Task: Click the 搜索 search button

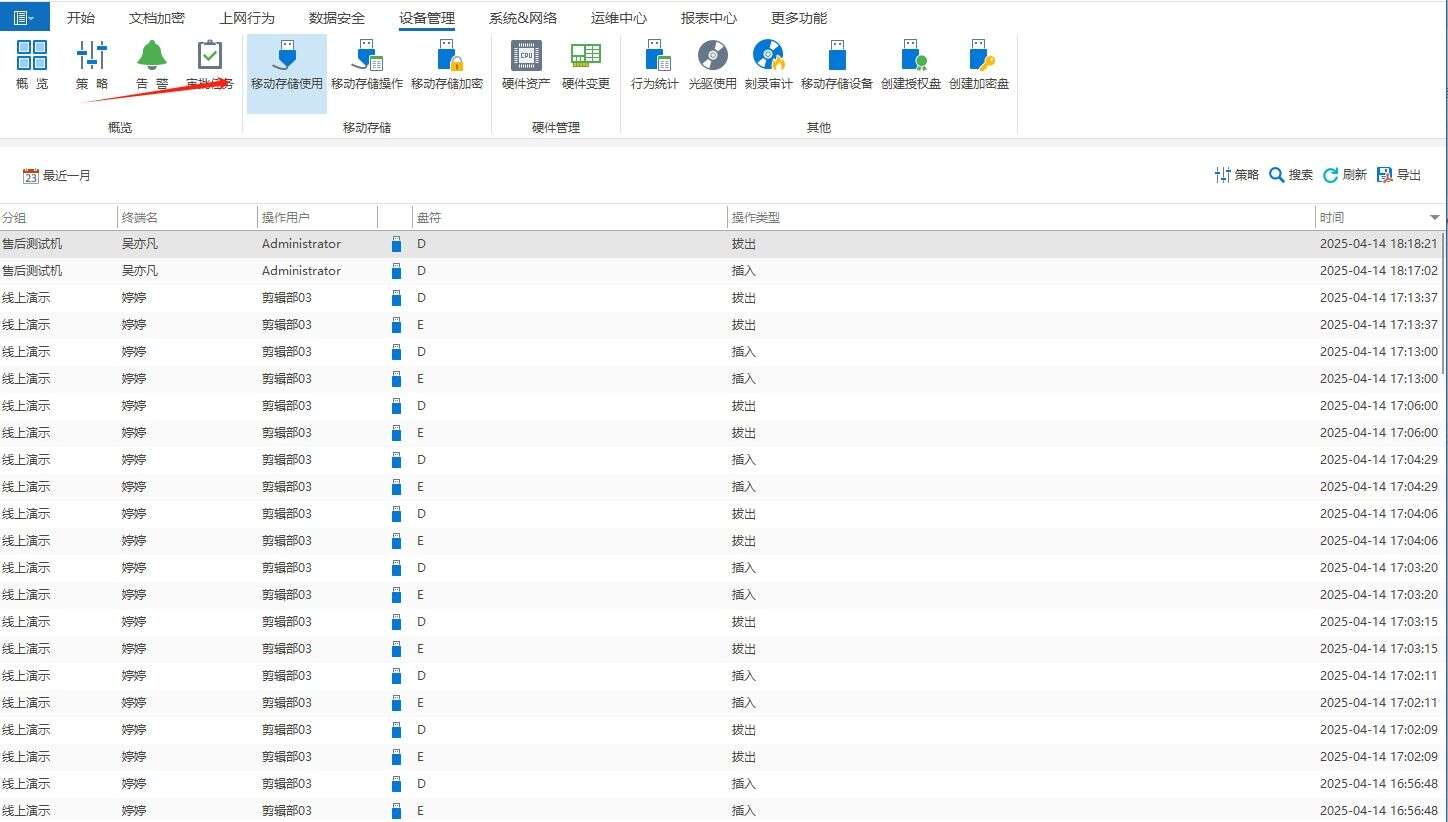Action: [1290, 175]
